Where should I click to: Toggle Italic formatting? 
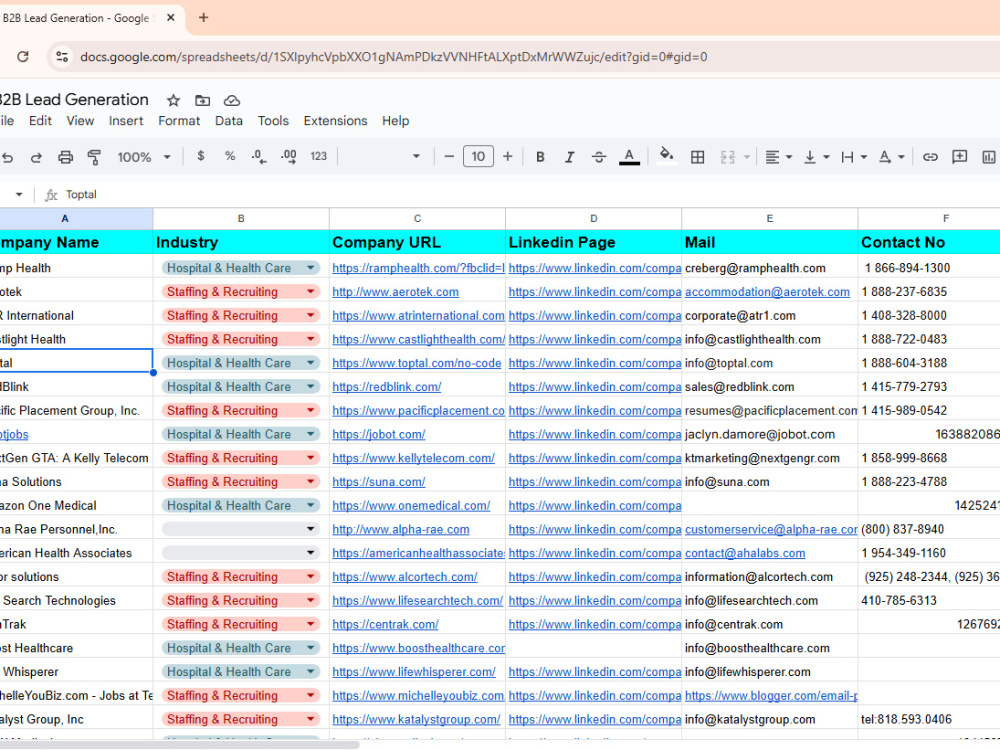click(x=570, y=157)
